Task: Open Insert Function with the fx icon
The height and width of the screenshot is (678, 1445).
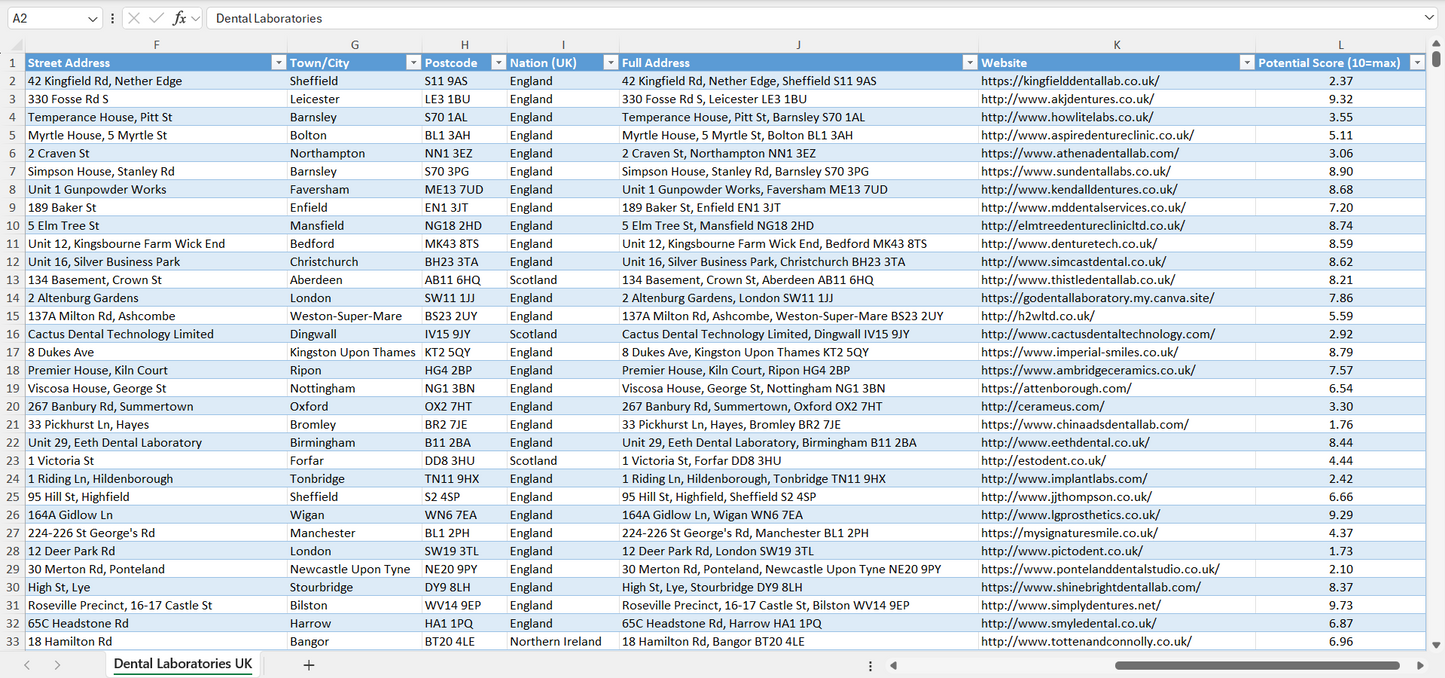Action: [x=178, y=17]
